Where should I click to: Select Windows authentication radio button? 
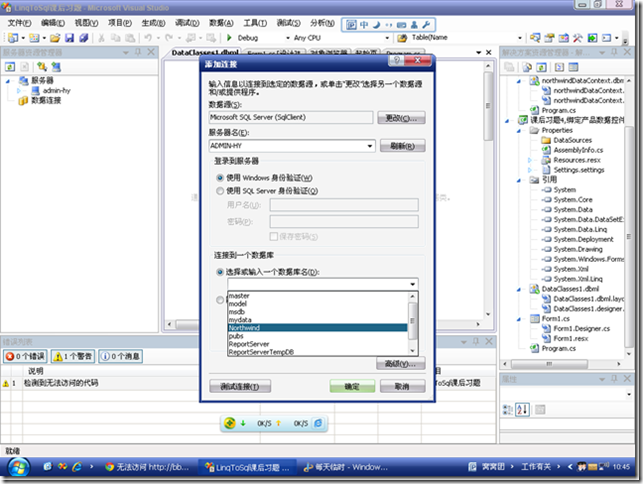[x=220, y=178]
